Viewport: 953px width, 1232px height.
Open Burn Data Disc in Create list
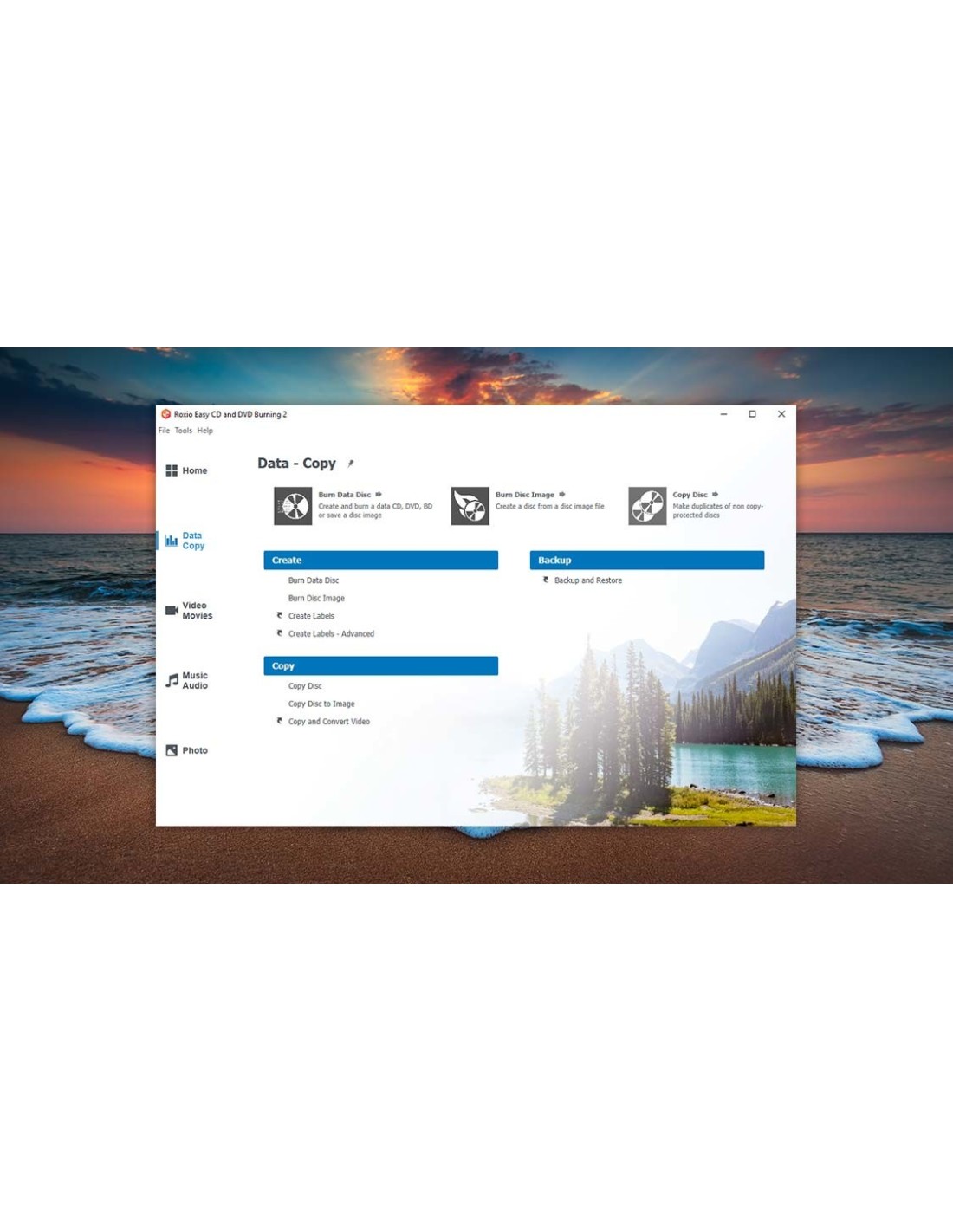[x=314, y=580]
